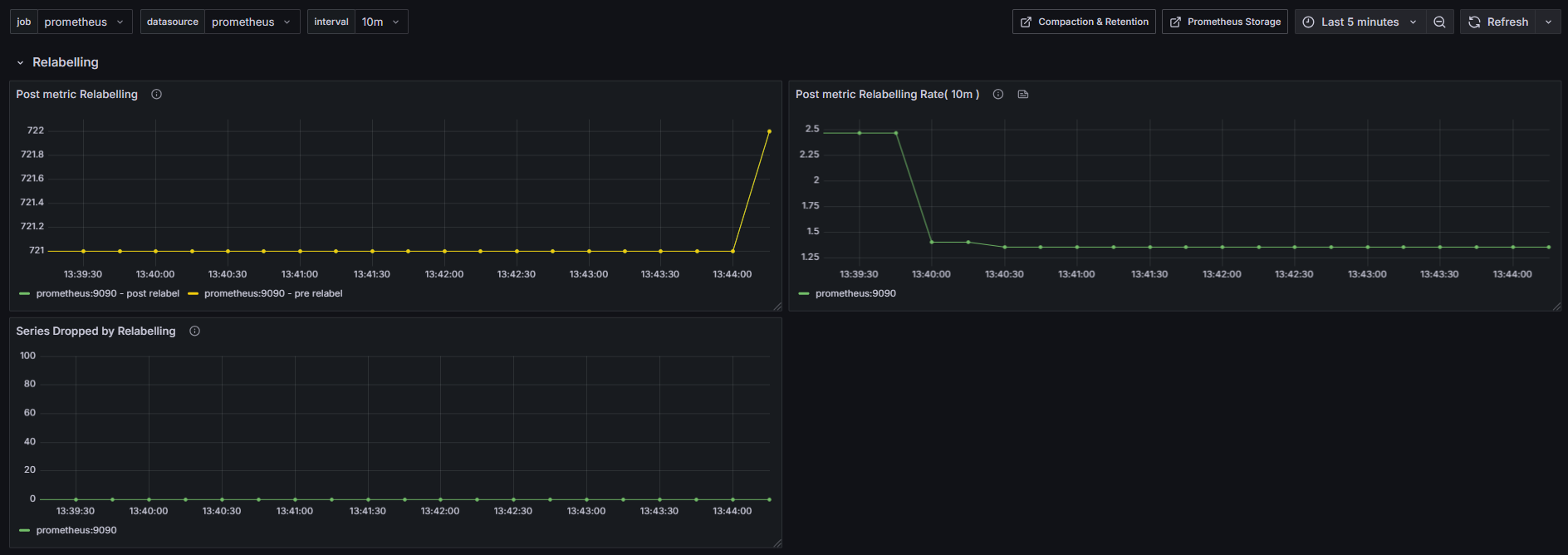Open the refresh interval options arrow
Image resolution: width=1568 pixels, height=555 pixels.
1548,22
